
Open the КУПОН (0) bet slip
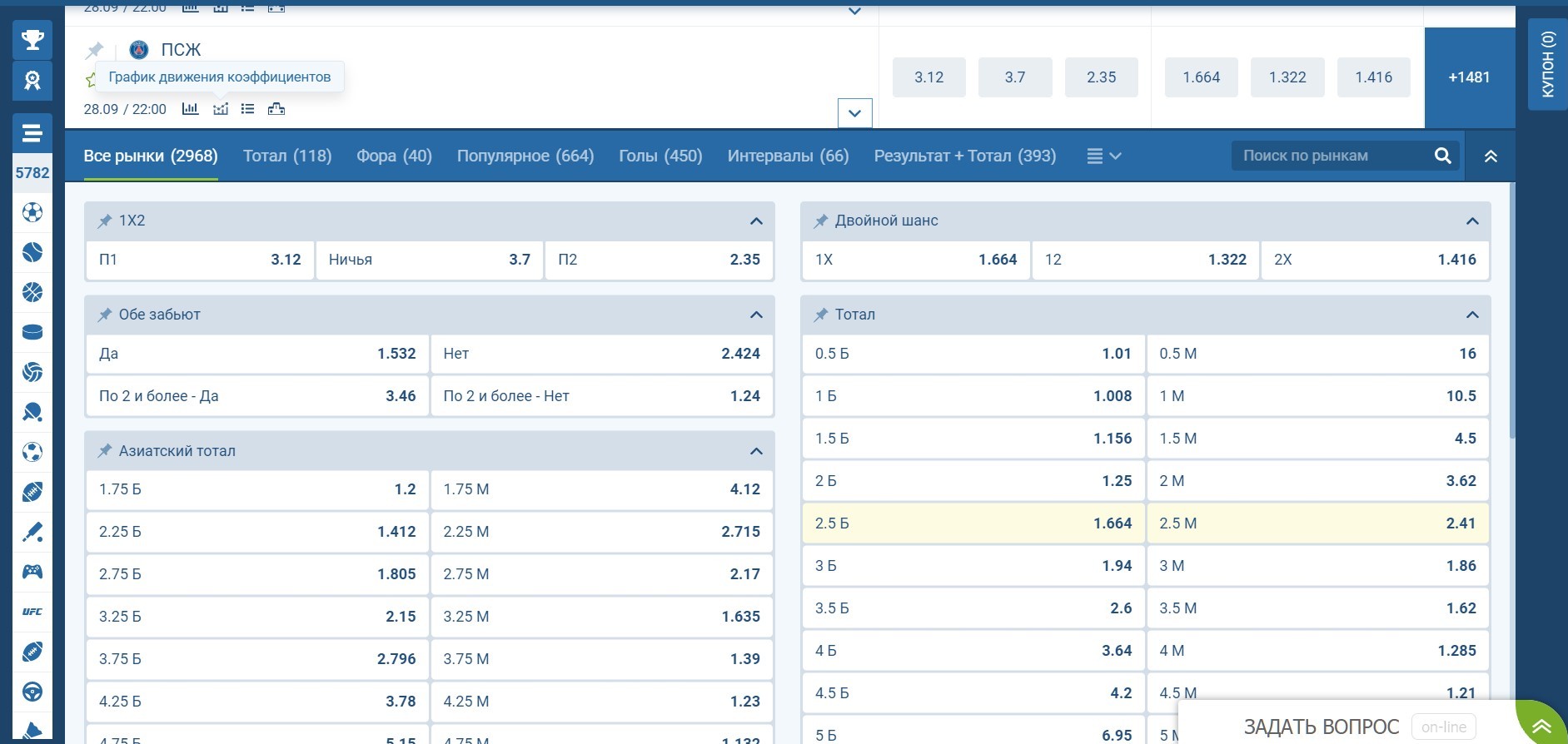point(1547,65)
